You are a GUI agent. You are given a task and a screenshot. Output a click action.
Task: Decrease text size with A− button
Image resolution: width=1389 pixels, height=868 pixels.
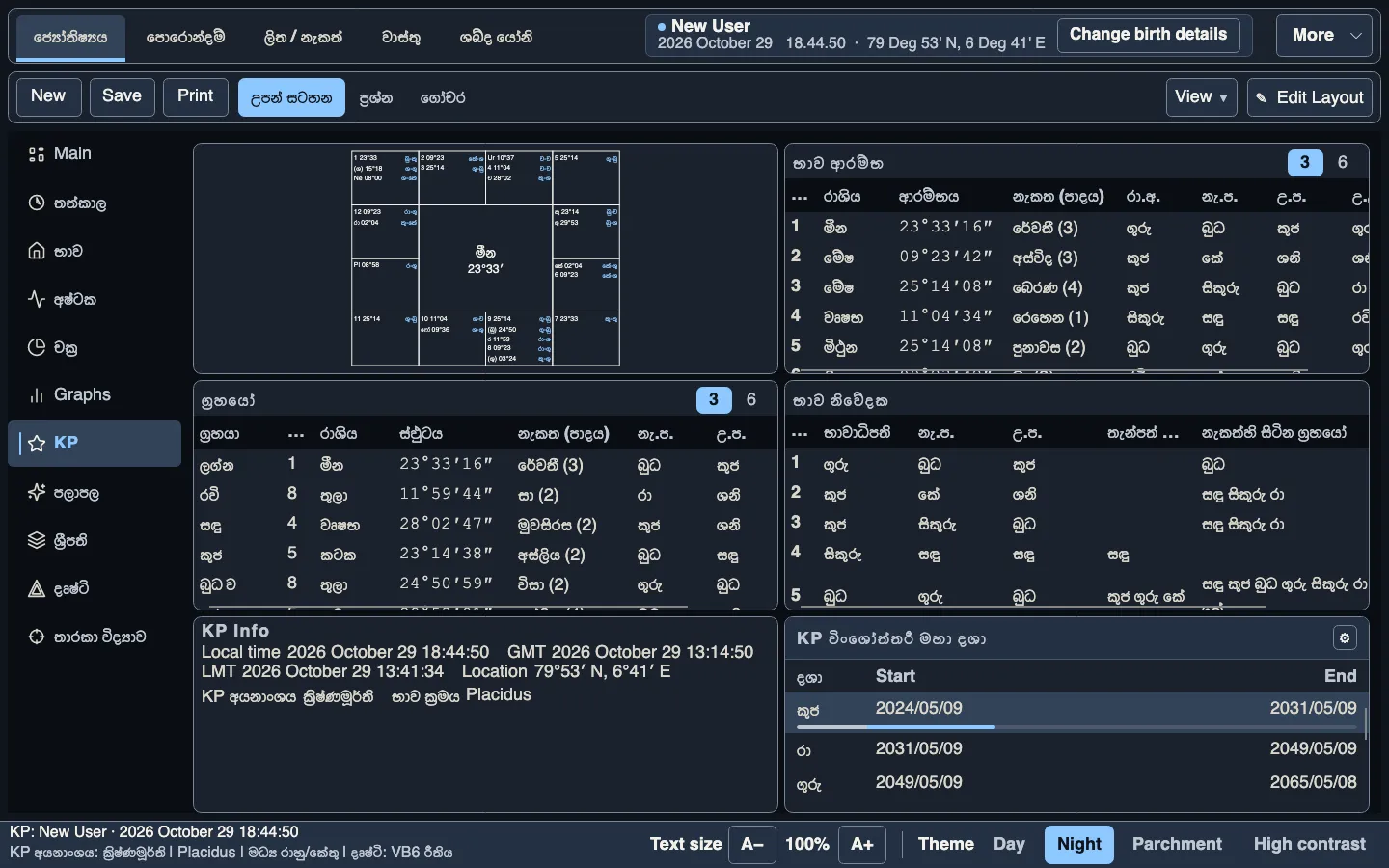[x=752, y=844]
